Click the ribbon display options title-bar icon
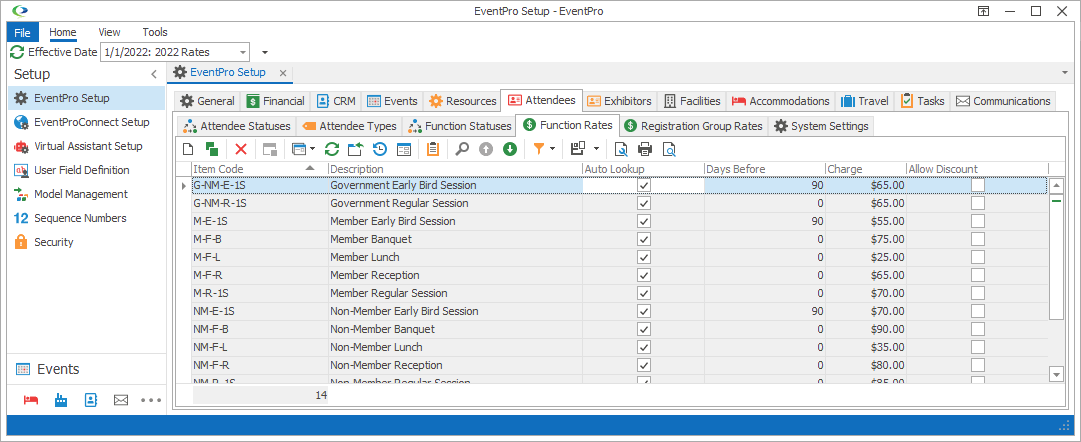The height and width of the screenshot is (442, 1081). tap(983, 11)
